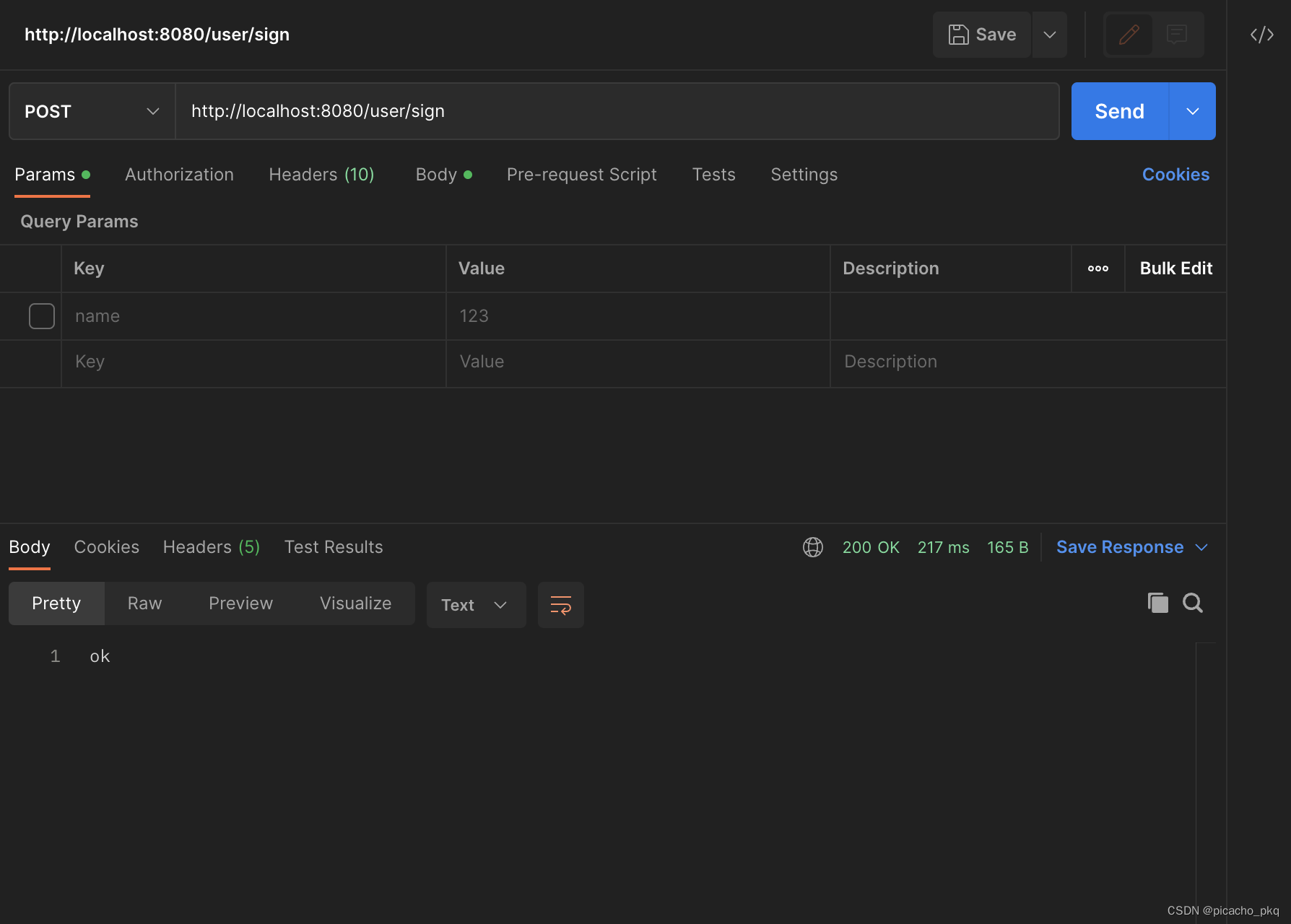The width and height of the screenshot is (1291, 924).
Task: Open the Tests tab
Action: 713,175
